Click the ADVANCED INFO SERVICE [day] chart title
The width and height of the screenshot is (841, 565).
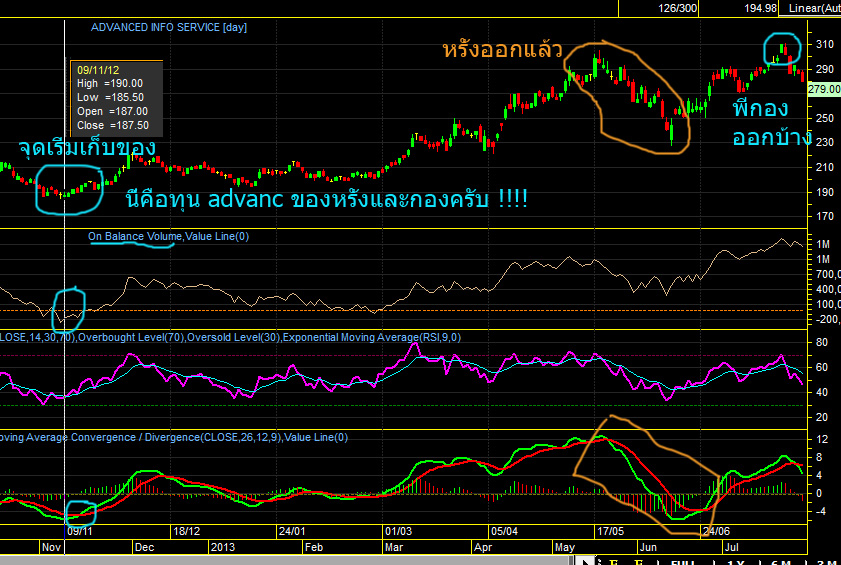point(168,27)
